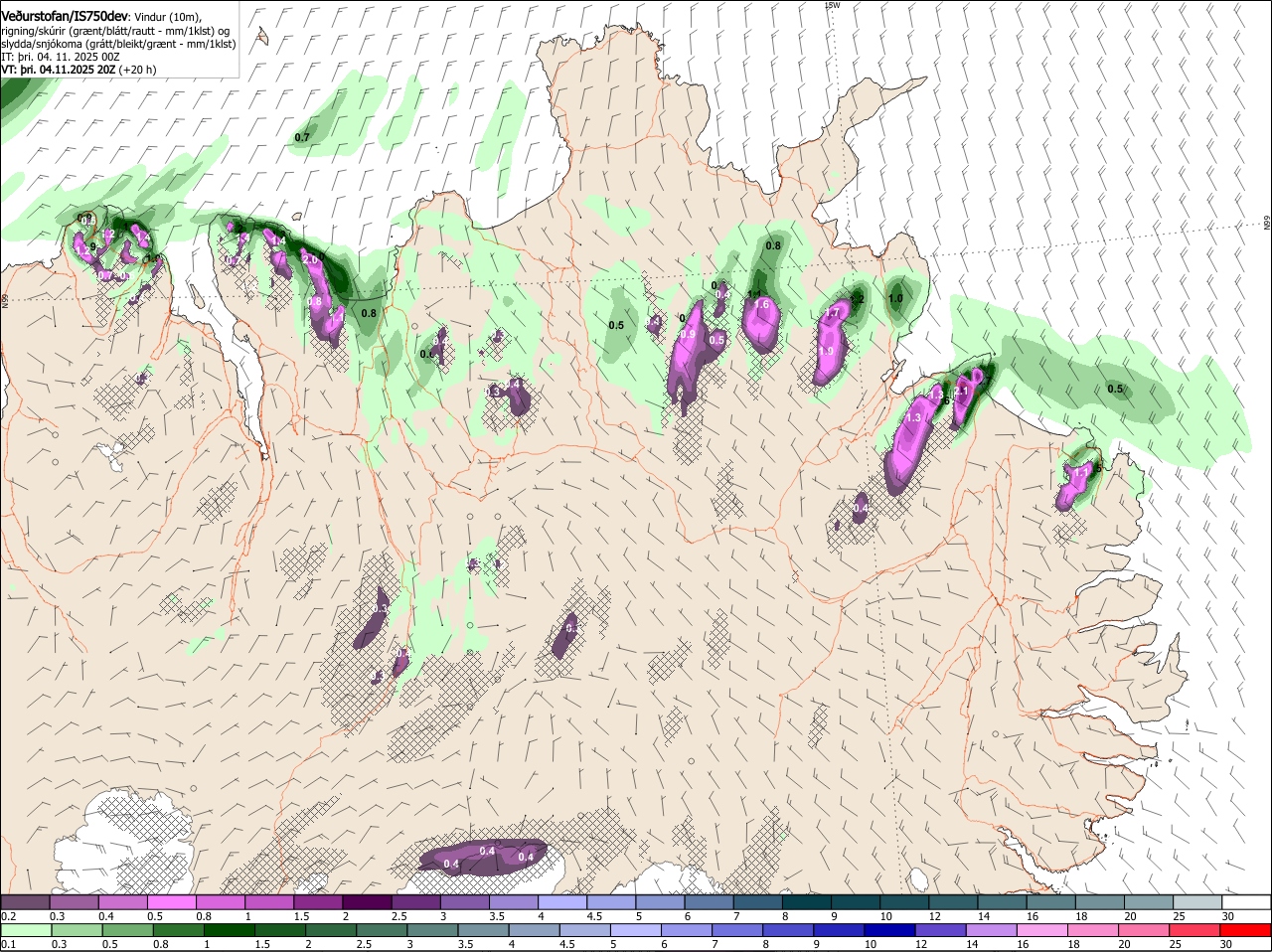Pick the red lower legend swatch after 30
Image resolution: width=1272 pixels, height=952 pixels.
pyautogui.click(x=1247, y=930)
